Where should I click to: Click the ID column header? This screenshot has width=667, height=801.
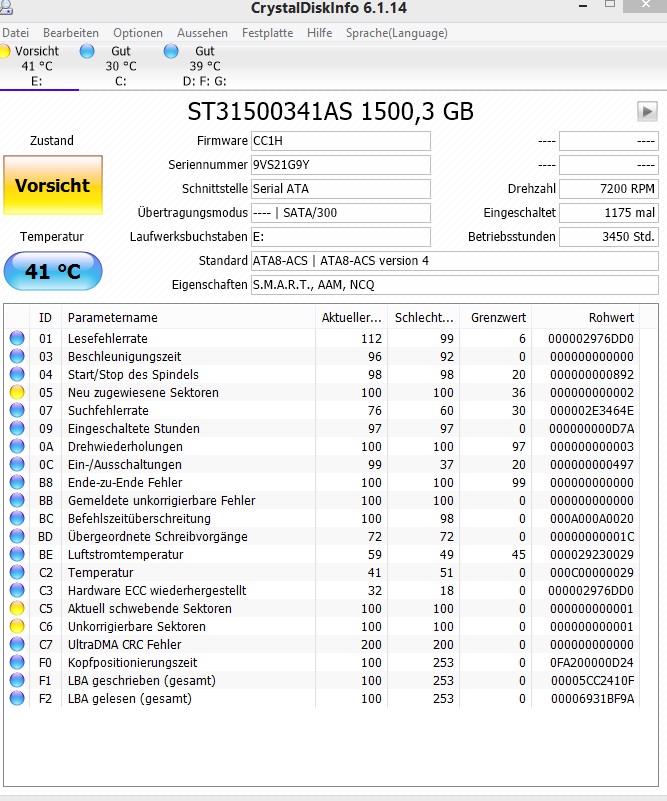click(x=45, y=318)
